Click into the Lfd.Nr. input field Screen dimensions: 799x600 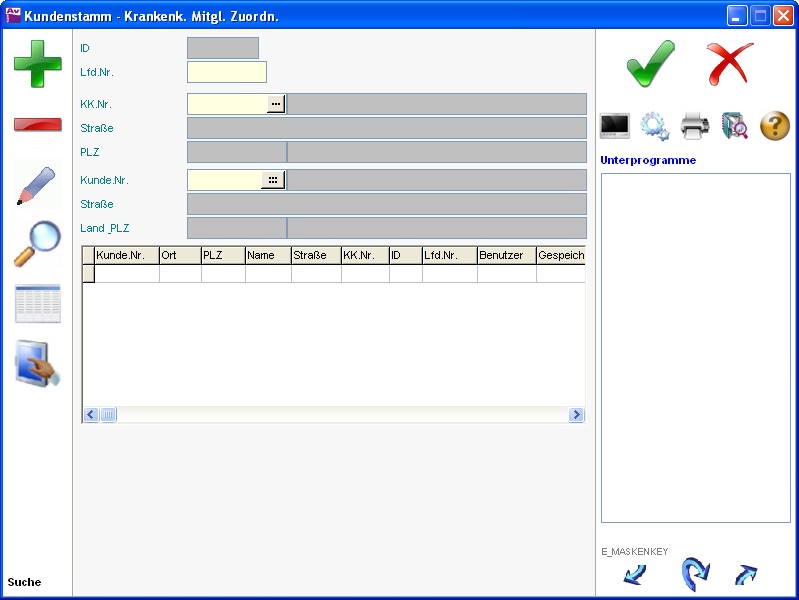click(x=227, y=72)
